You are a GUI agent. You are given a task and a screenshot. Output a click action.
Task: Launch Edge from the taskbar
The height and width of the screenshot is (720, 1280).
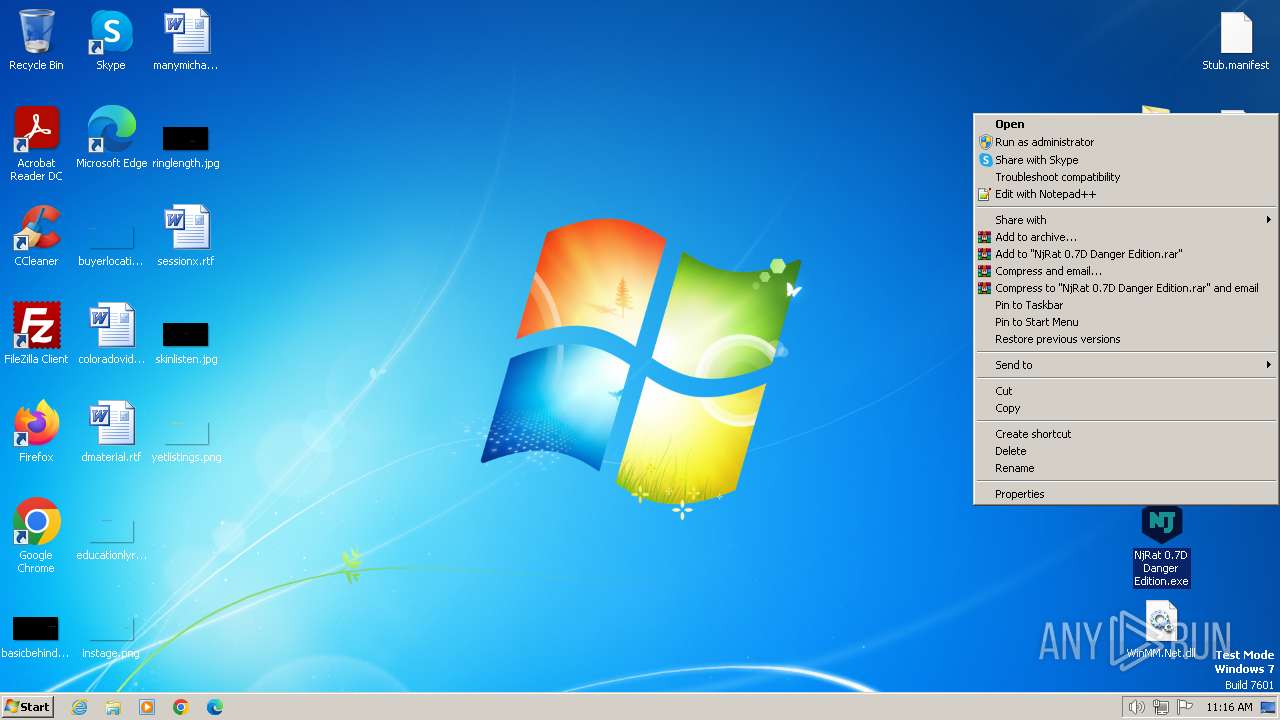pos(215,707)
